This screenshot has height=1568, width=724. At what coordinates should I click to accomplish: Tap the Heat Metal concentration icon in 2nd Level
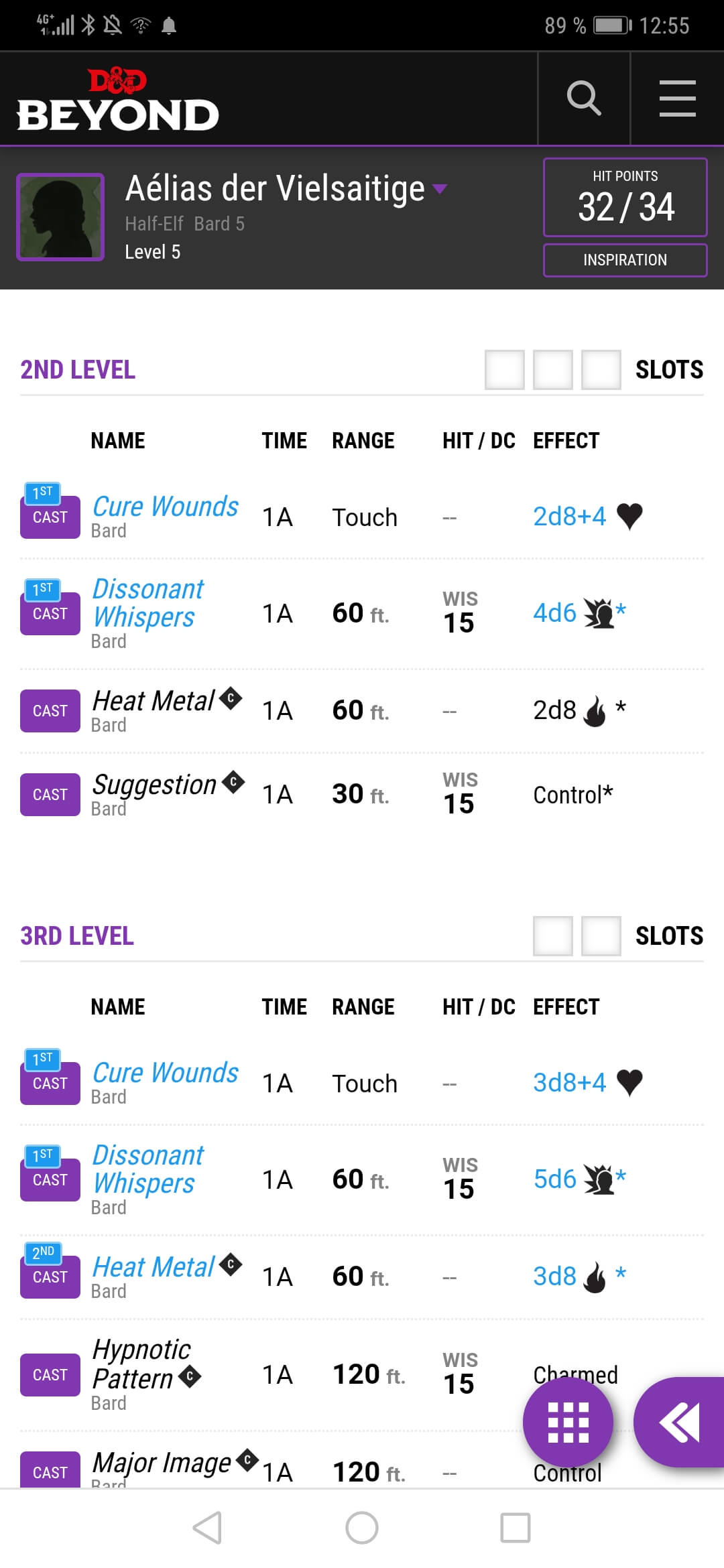tap(231, 698)
